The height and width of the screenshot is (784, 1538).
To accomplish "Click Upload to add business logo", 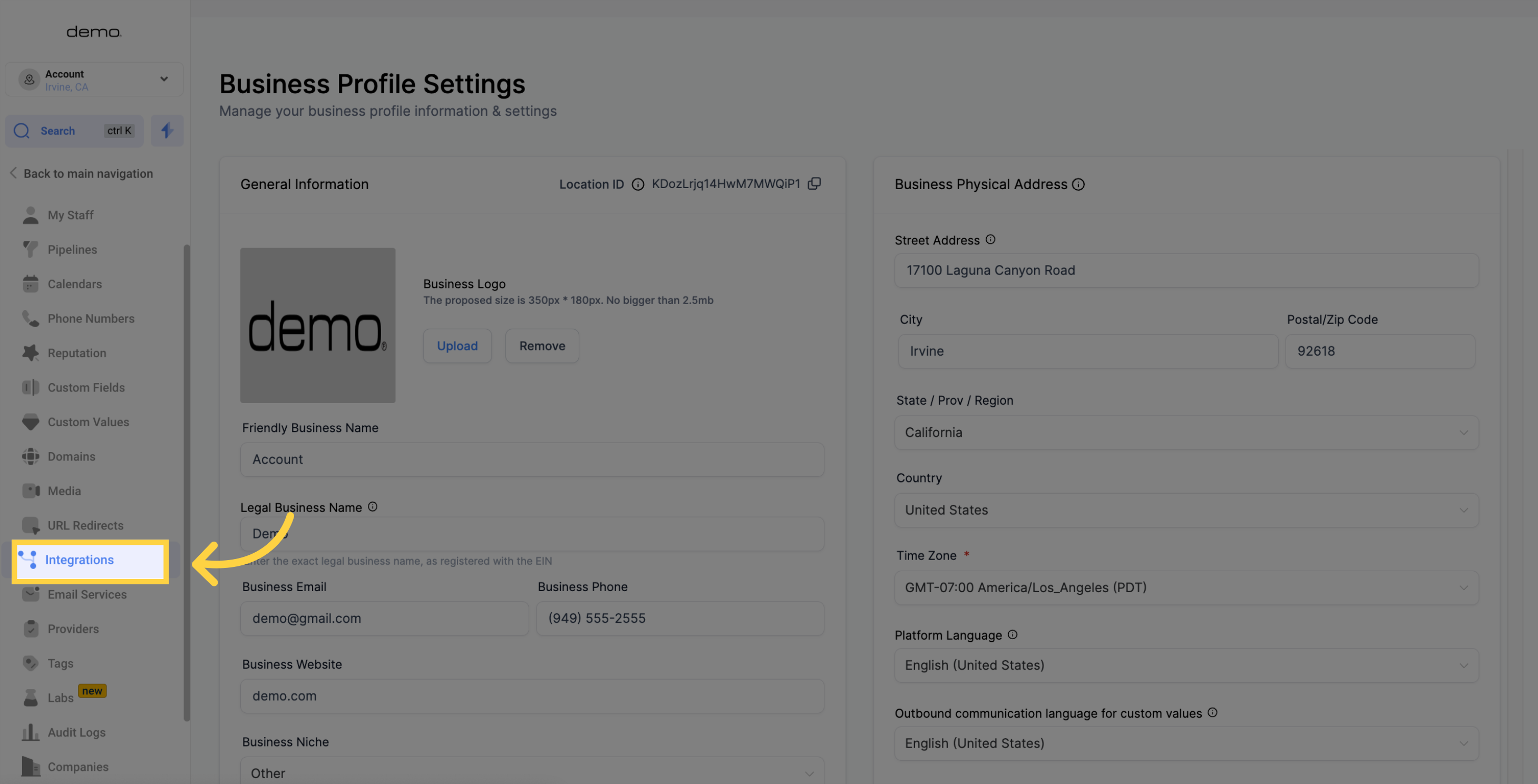I will (x=457, y=345).
